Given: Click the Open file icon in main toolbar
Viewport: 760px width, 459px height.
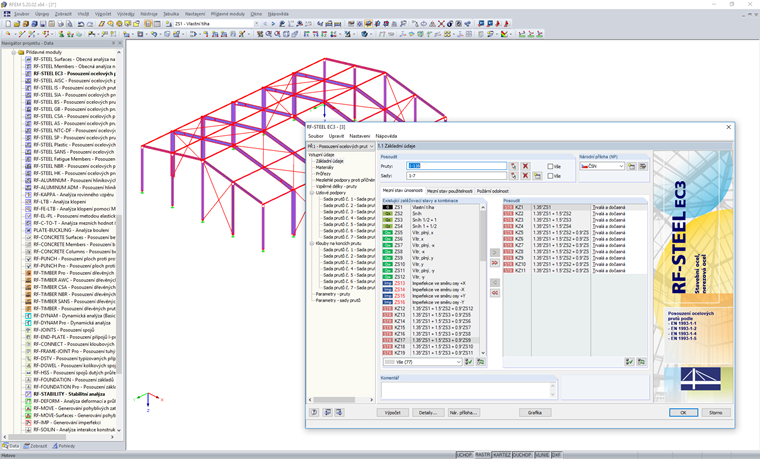Looking at the screenshot, I should pyautogui.click(x=16, y=24).
